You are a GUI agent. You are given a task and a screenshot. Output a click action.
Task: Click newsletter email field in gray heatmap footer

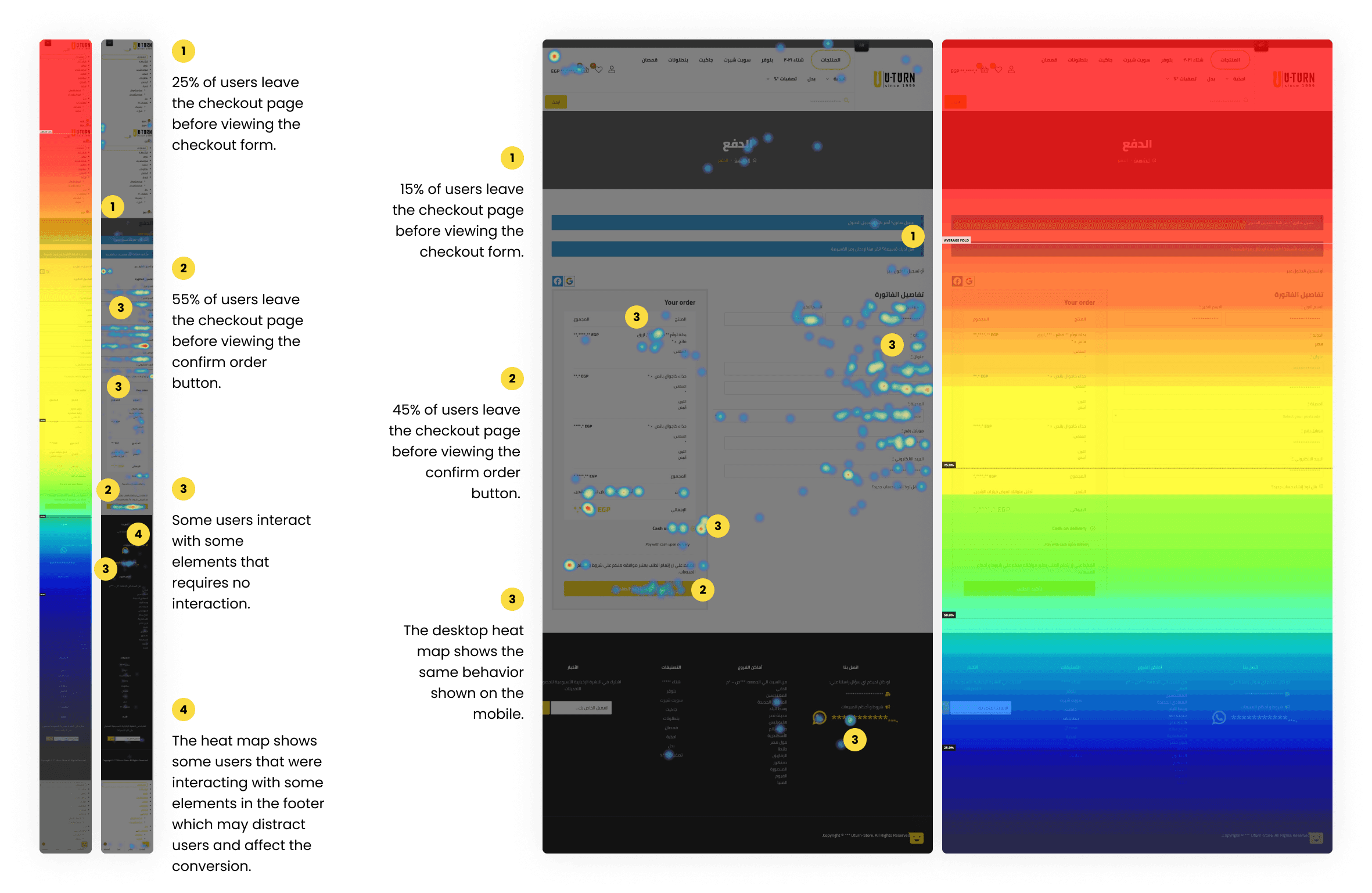pos(581,708)
